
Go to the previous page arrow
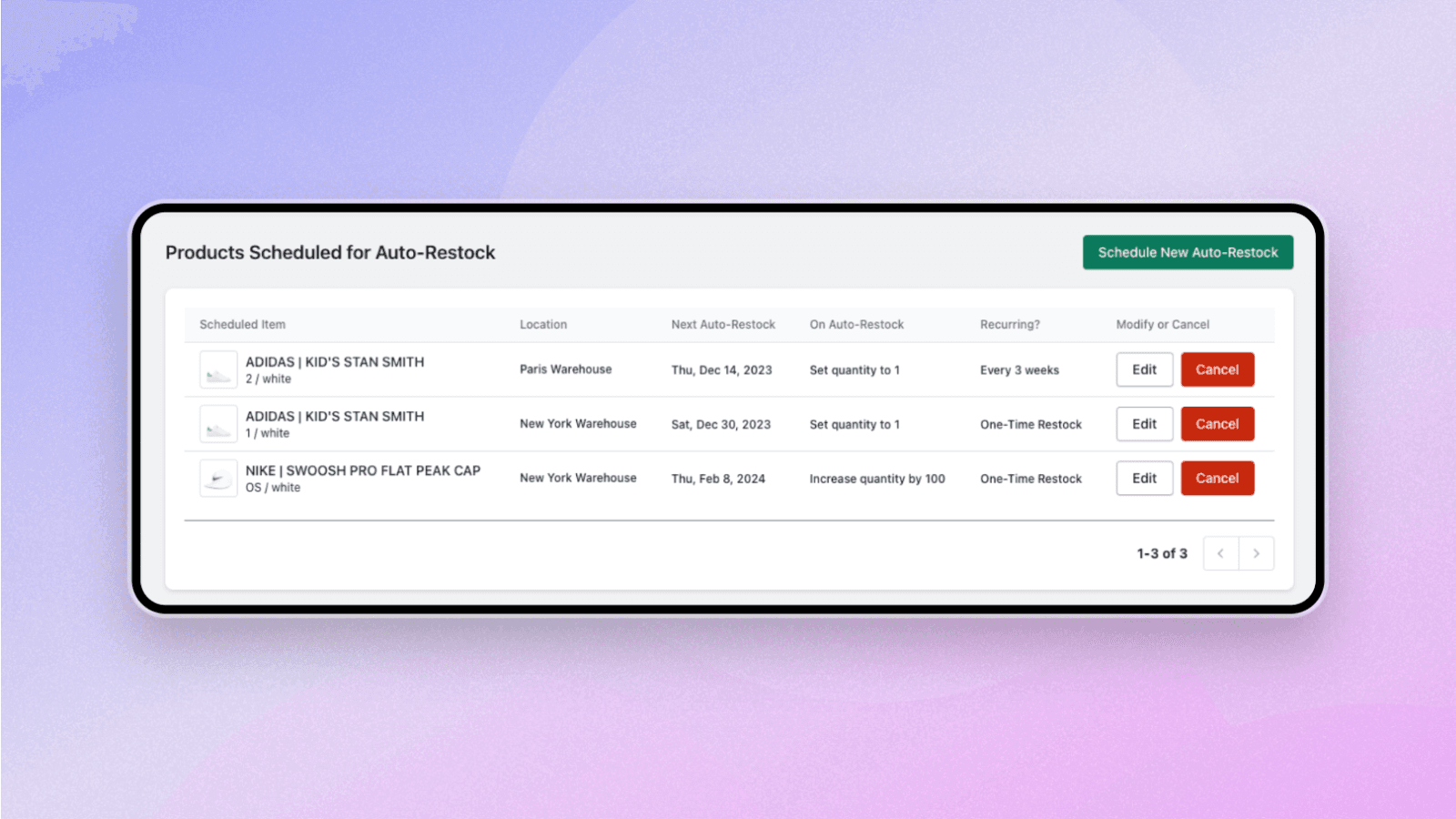pyautogui.click(x=1220, y=553)
